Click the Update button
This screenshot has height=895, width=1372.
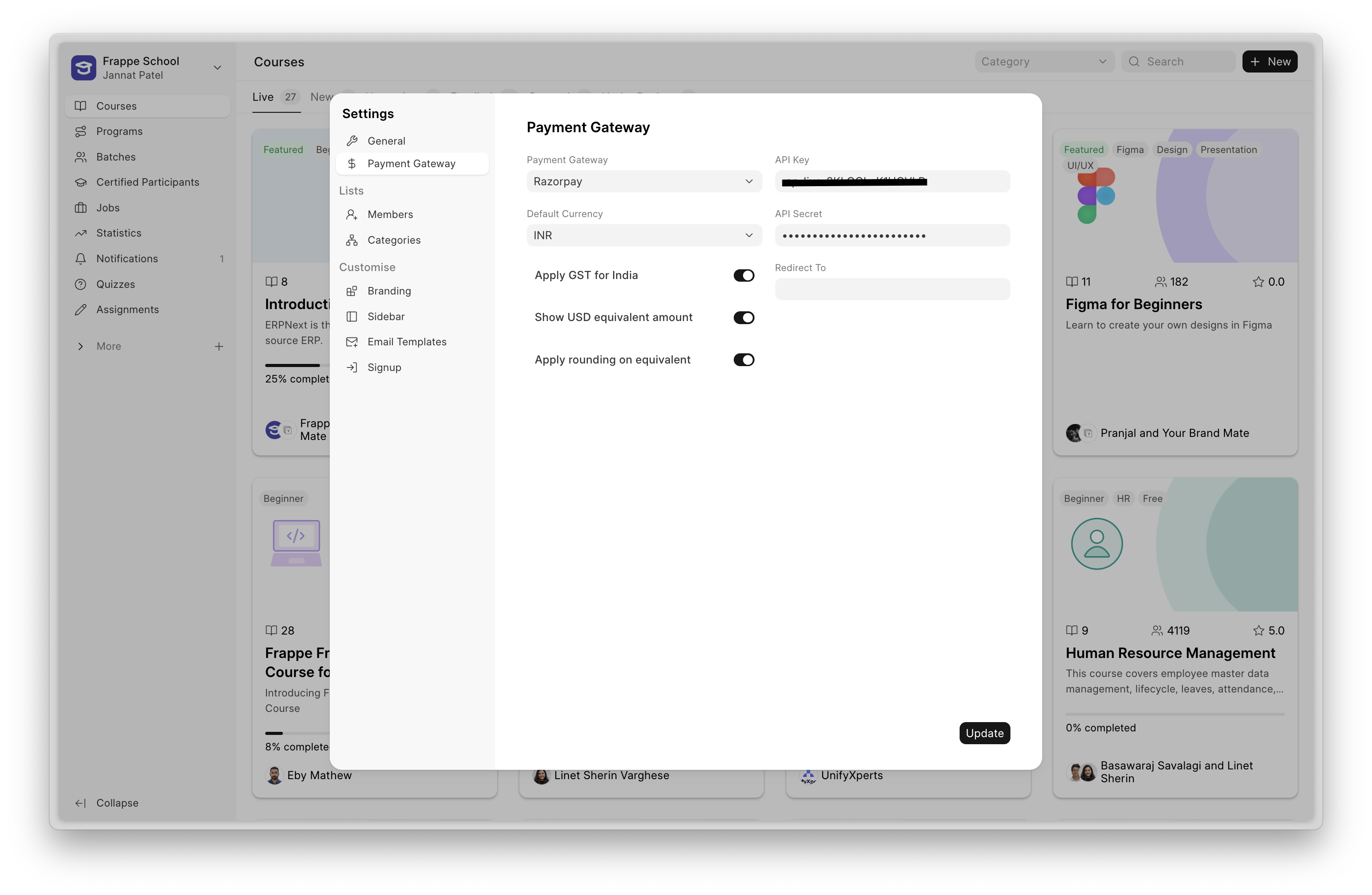pyautogui.click(x=984, y=733)
